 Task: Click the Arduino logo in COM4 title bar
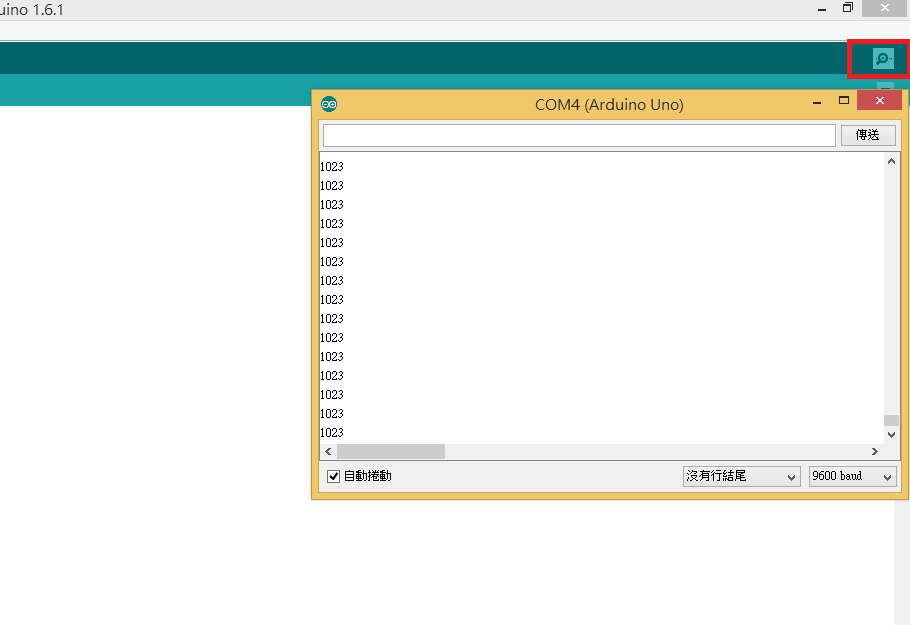tap(329, 104)
